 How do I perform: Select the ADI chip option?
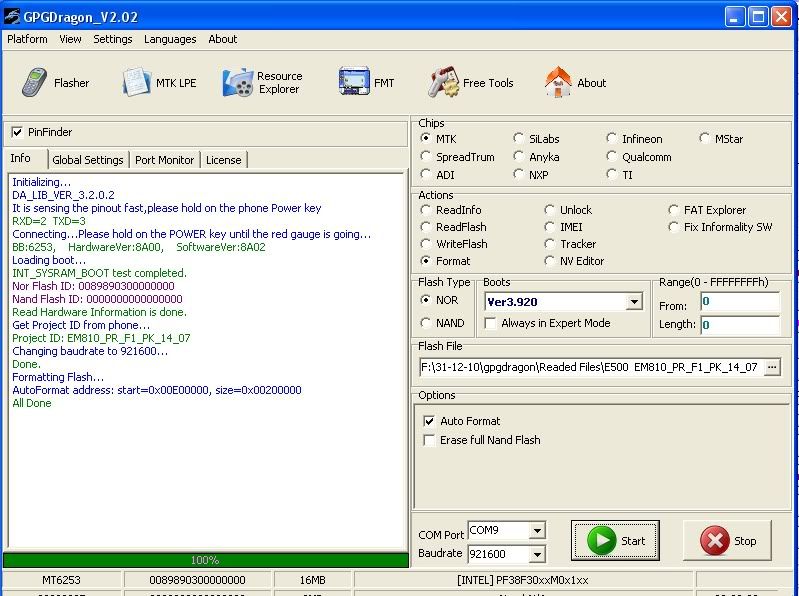point(425,175)
